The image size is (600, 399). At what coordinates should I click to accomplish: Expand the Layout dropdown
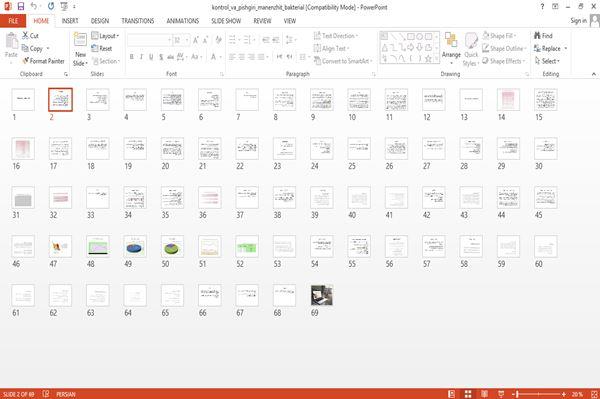point(105,36)
